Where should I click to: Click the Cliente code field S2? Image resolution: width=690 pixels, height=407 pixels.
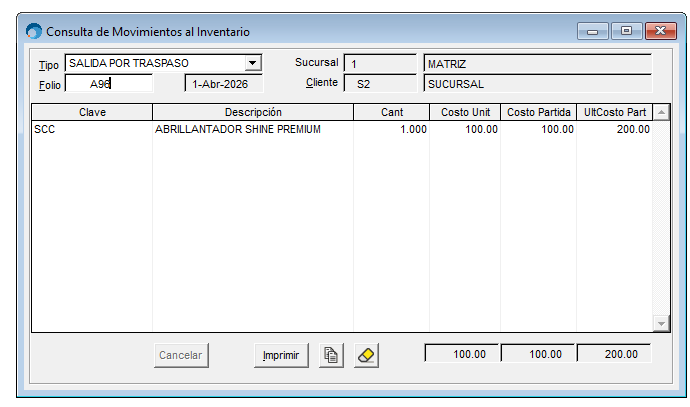coord(380,84)
